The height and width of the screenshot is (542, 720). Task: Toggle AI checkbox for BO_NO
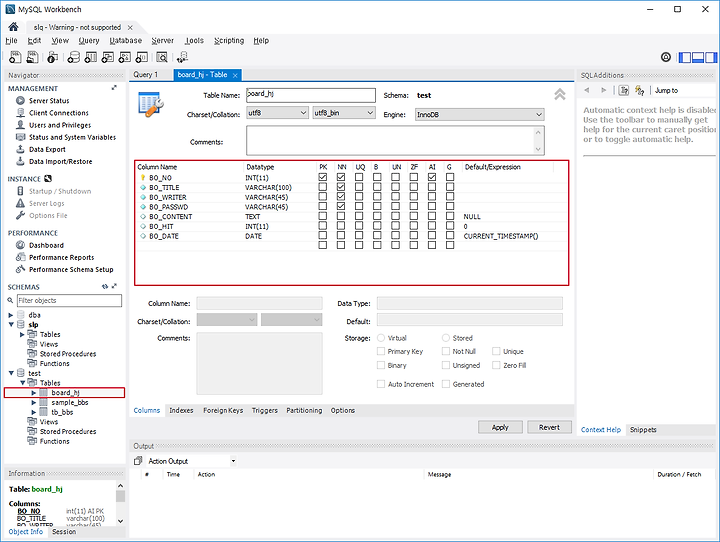tap(432, 177)
